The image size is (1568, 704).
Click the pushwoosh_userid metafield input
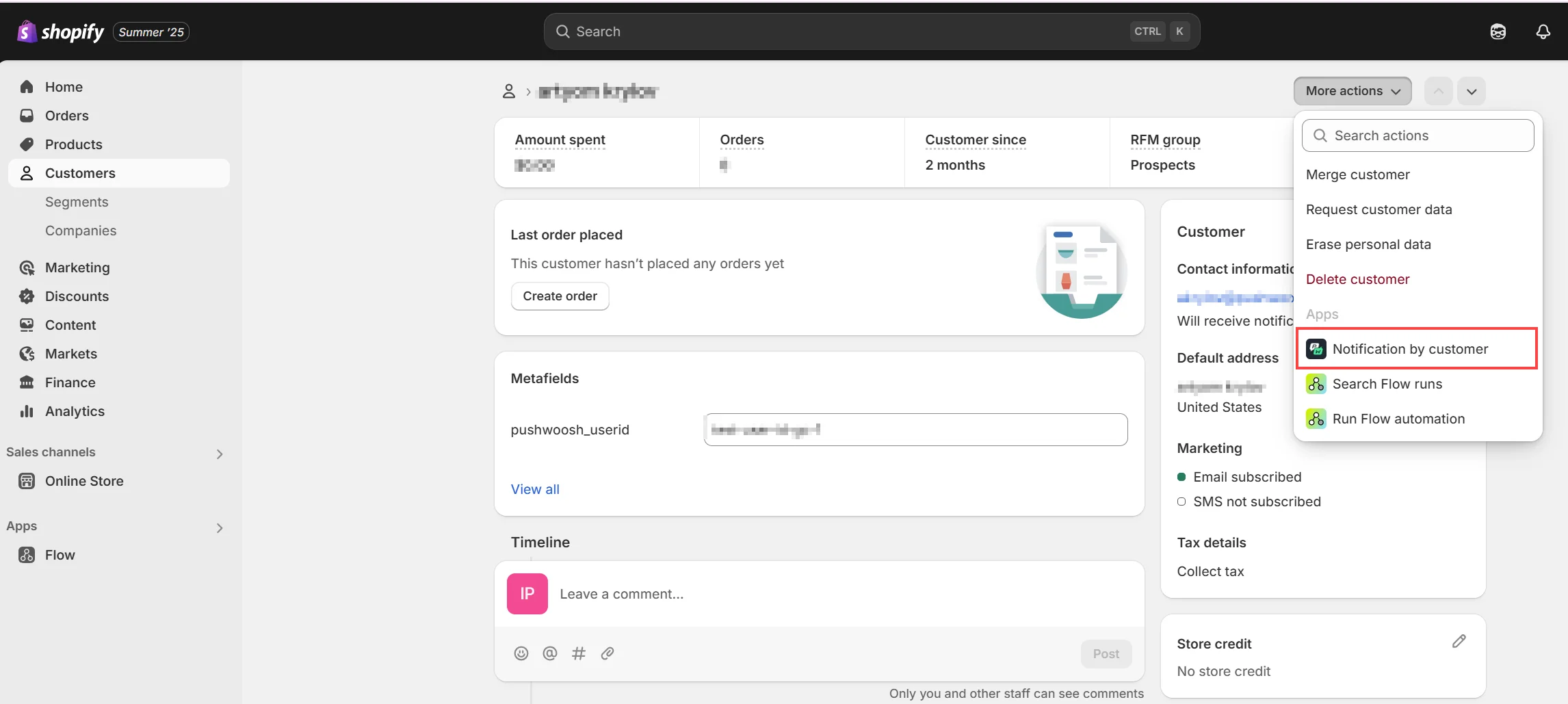pos(915,430)
